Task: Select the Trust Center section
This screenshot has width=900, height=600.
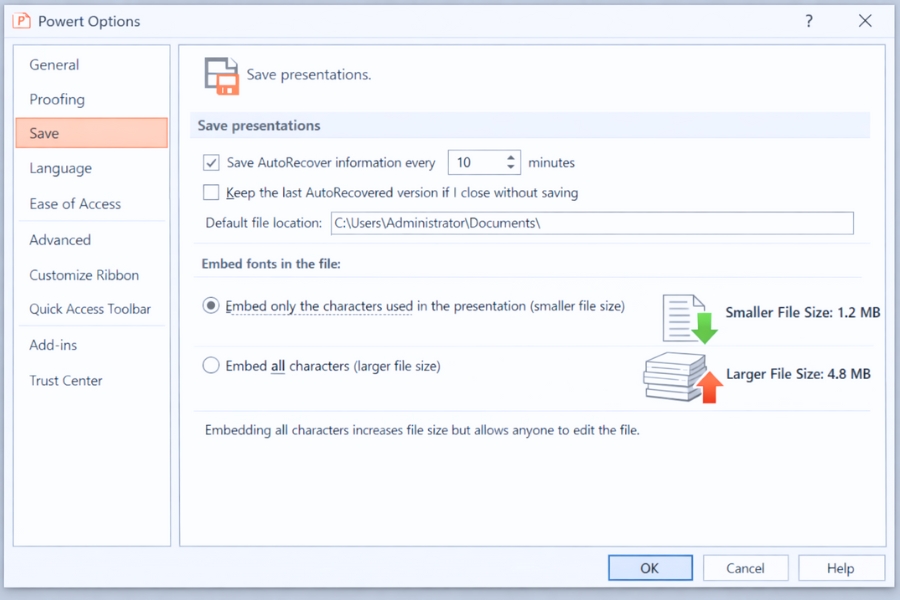Action: (x=66, y=380)
